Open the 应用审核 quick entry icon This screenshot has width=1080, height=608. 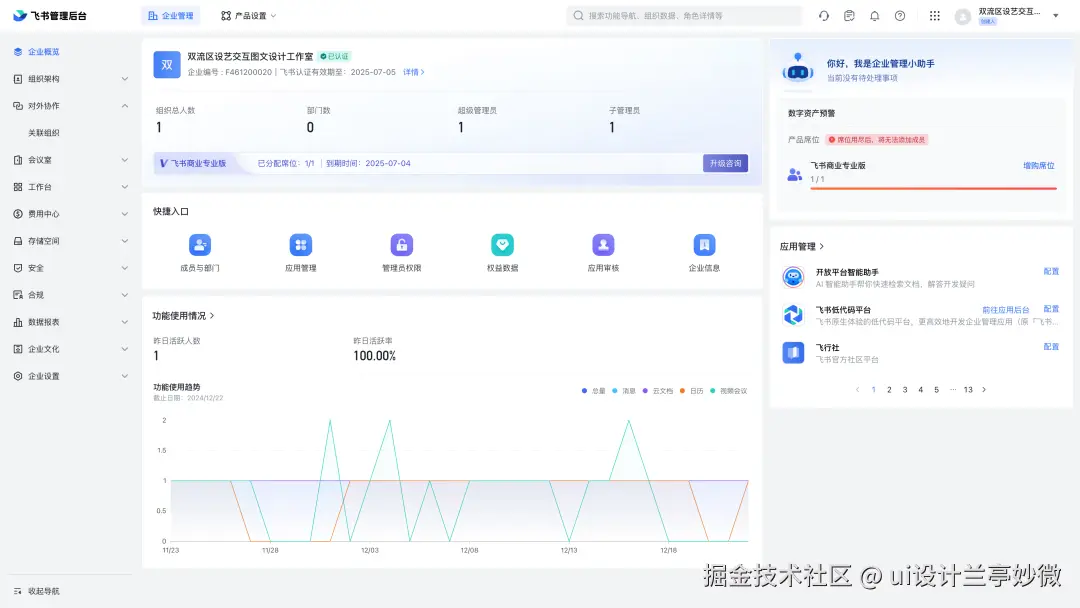tap(603, 245)
